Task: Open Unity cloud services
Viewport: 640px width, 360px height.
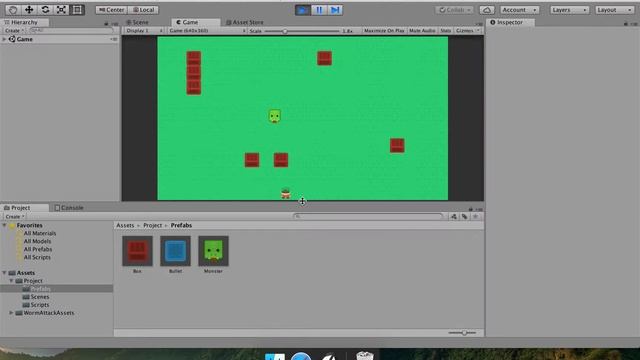Action: click(487, 10)
